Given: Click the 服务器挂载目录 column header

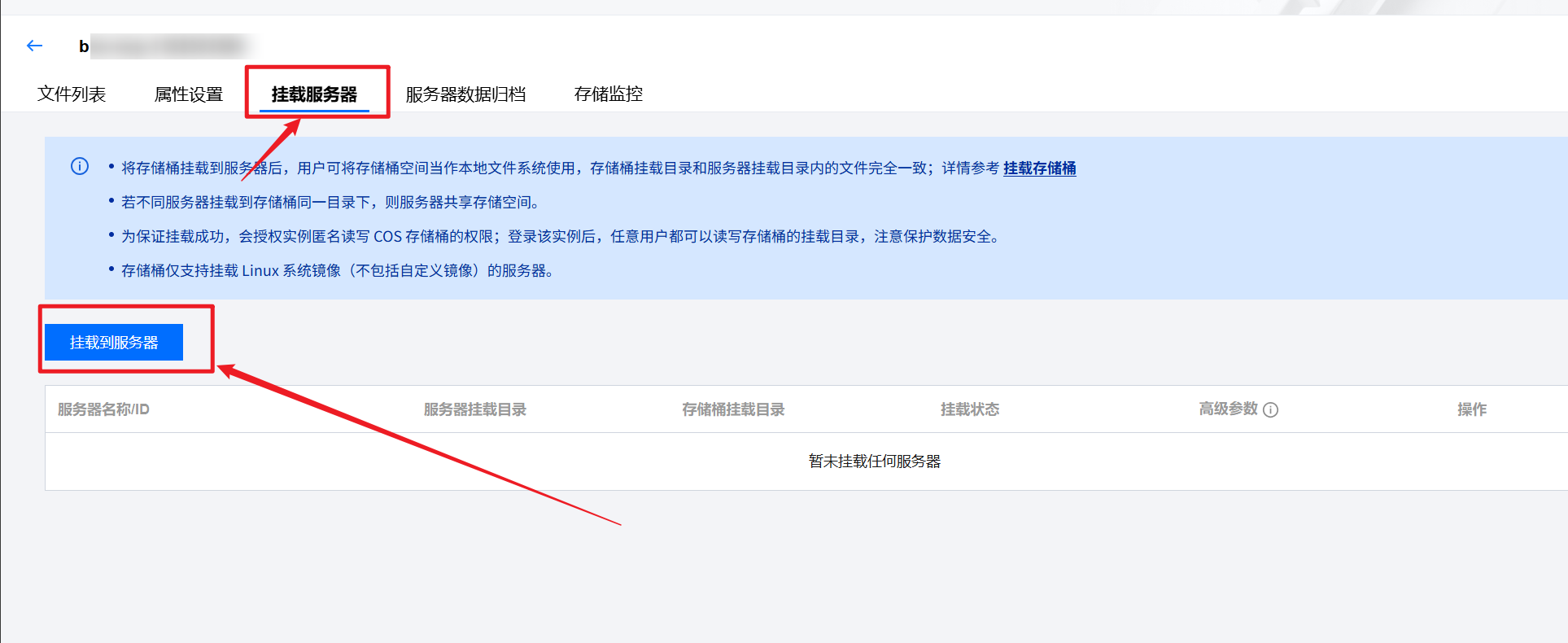Looking at the screenshot, I should pos(474,409).
